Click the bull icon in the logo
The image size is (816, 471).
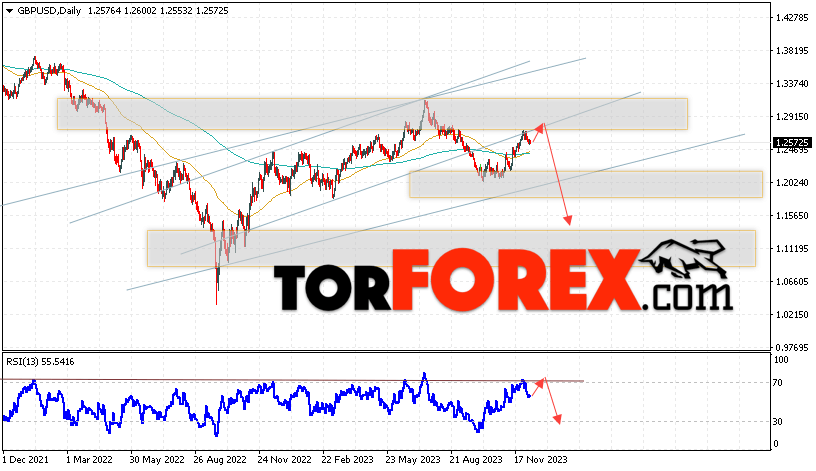click(683, 259)
